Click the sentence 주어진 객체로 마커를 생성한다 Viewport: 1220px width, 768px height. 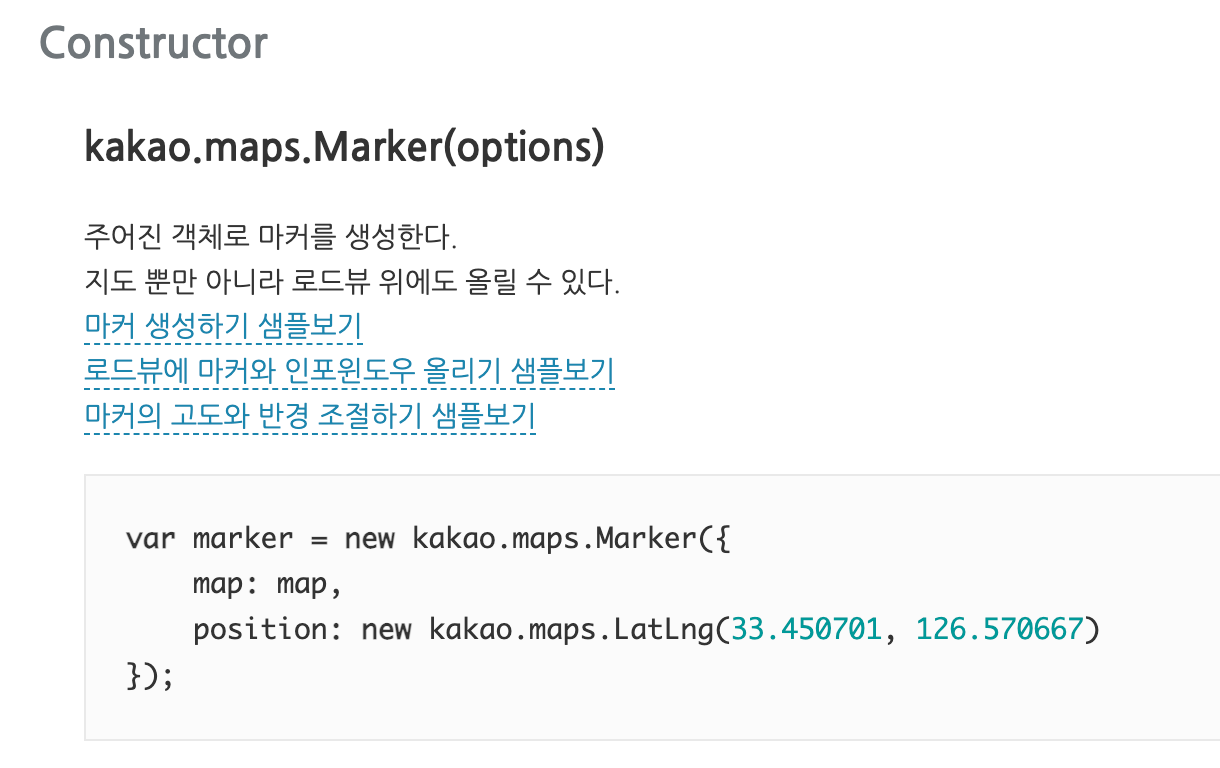coord(270,239)
